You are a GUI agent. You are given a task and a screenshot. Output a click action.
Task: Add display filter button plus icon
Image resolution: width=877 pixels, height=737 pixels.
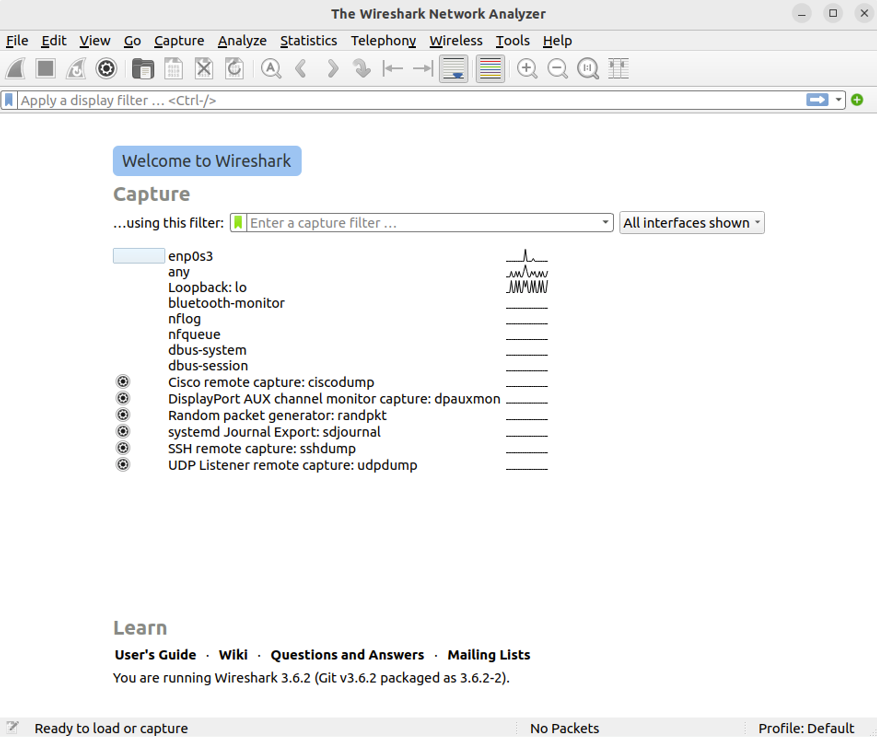857,100
